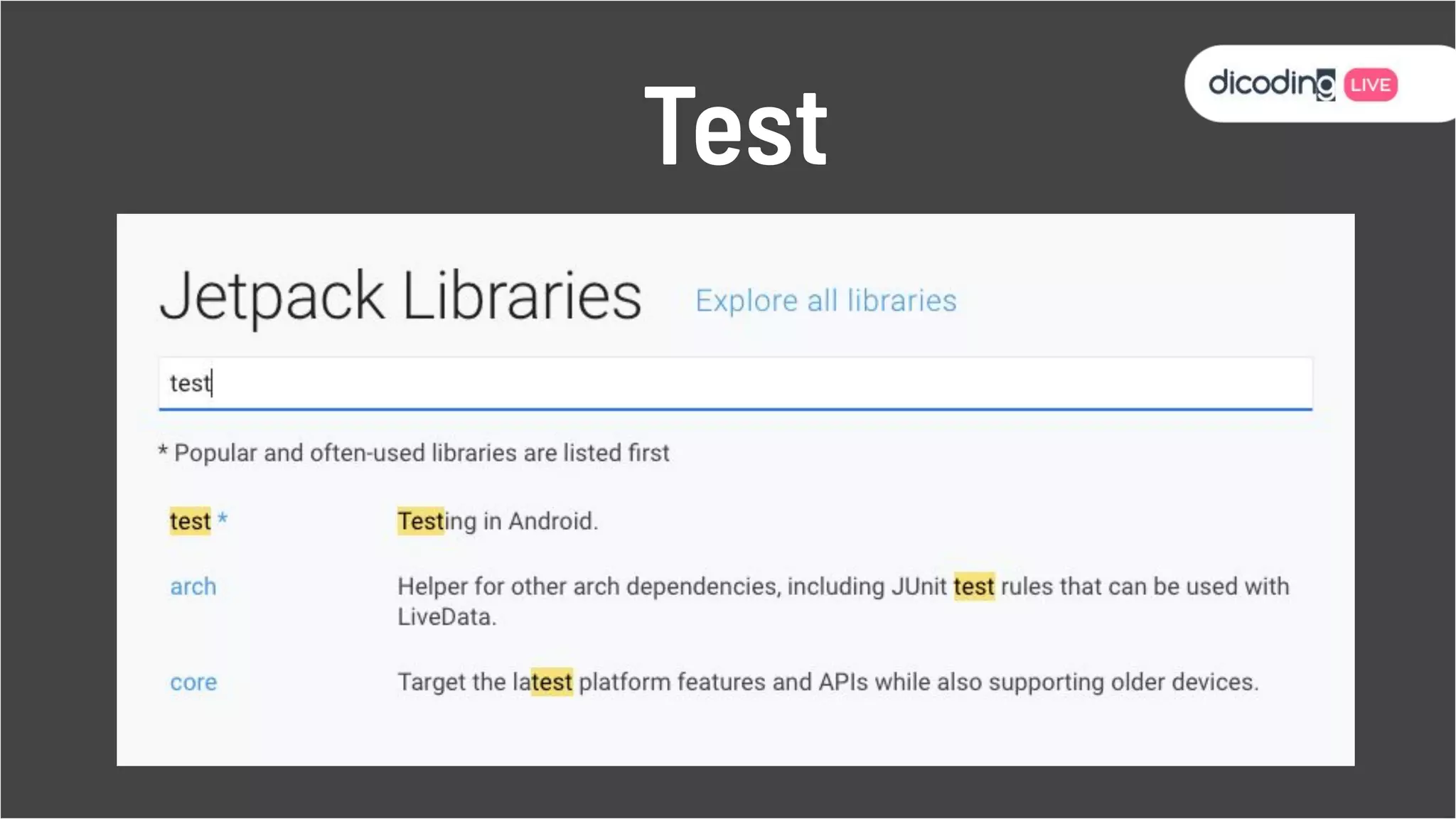Click the word JUnit in arch description

click(919, 587)
